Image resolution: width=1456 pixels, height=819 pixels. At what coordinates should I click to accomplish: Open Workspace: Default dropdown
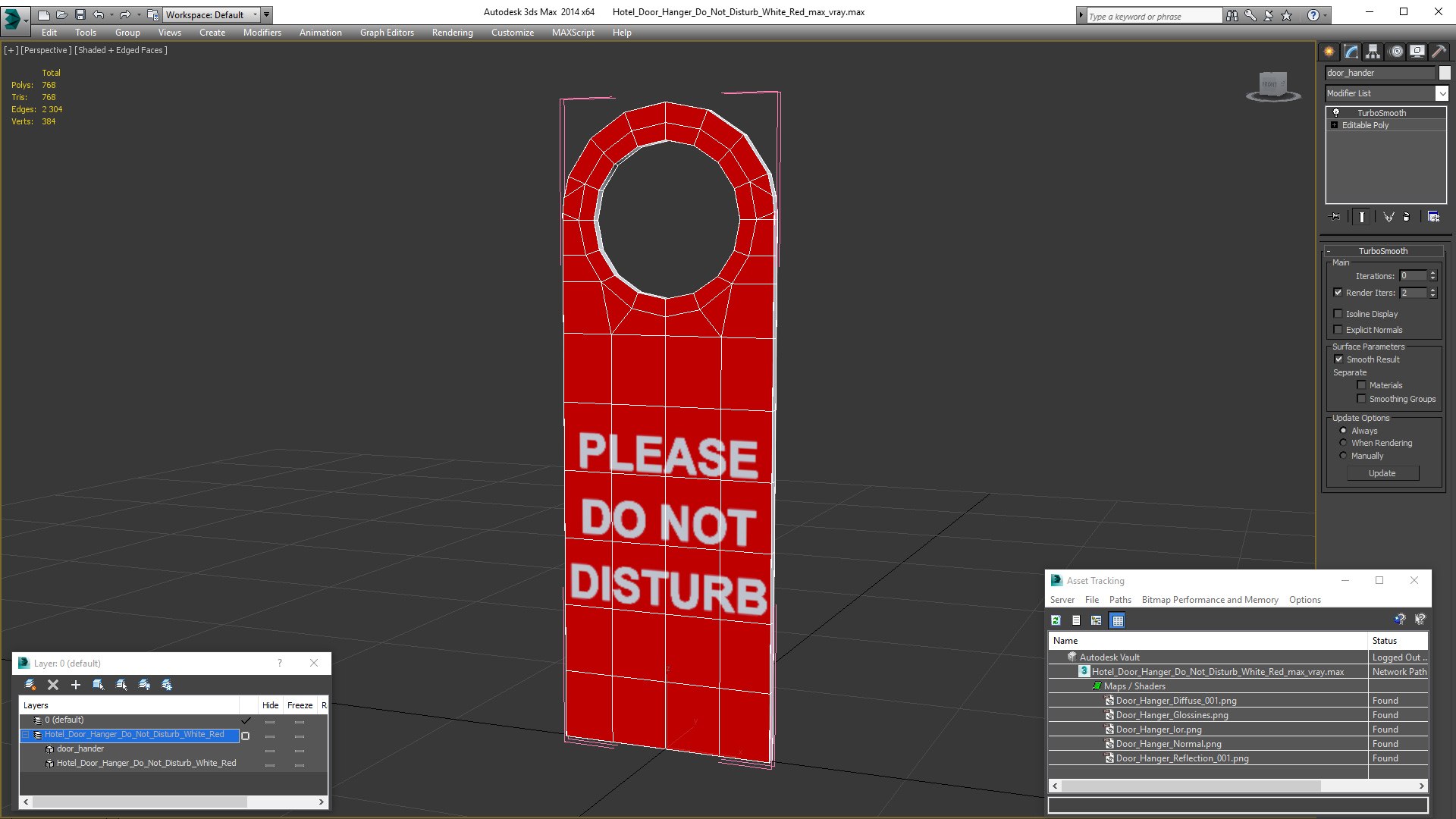211,14
